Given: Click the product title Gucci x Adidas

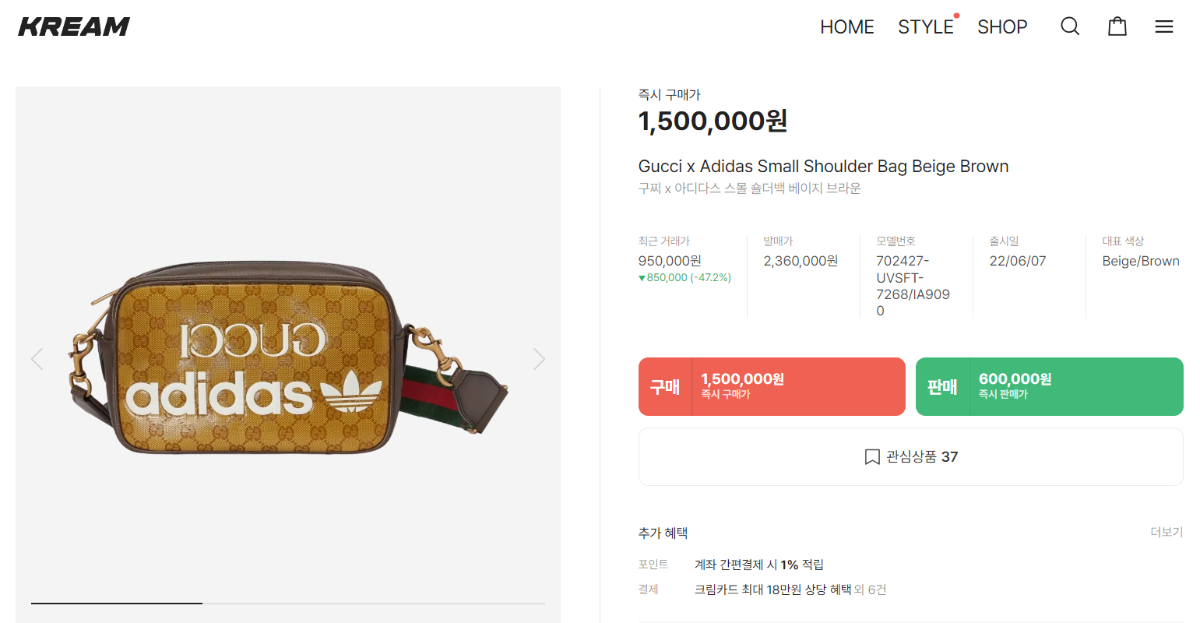Looking at the screenshot, I should pos(823,166).
